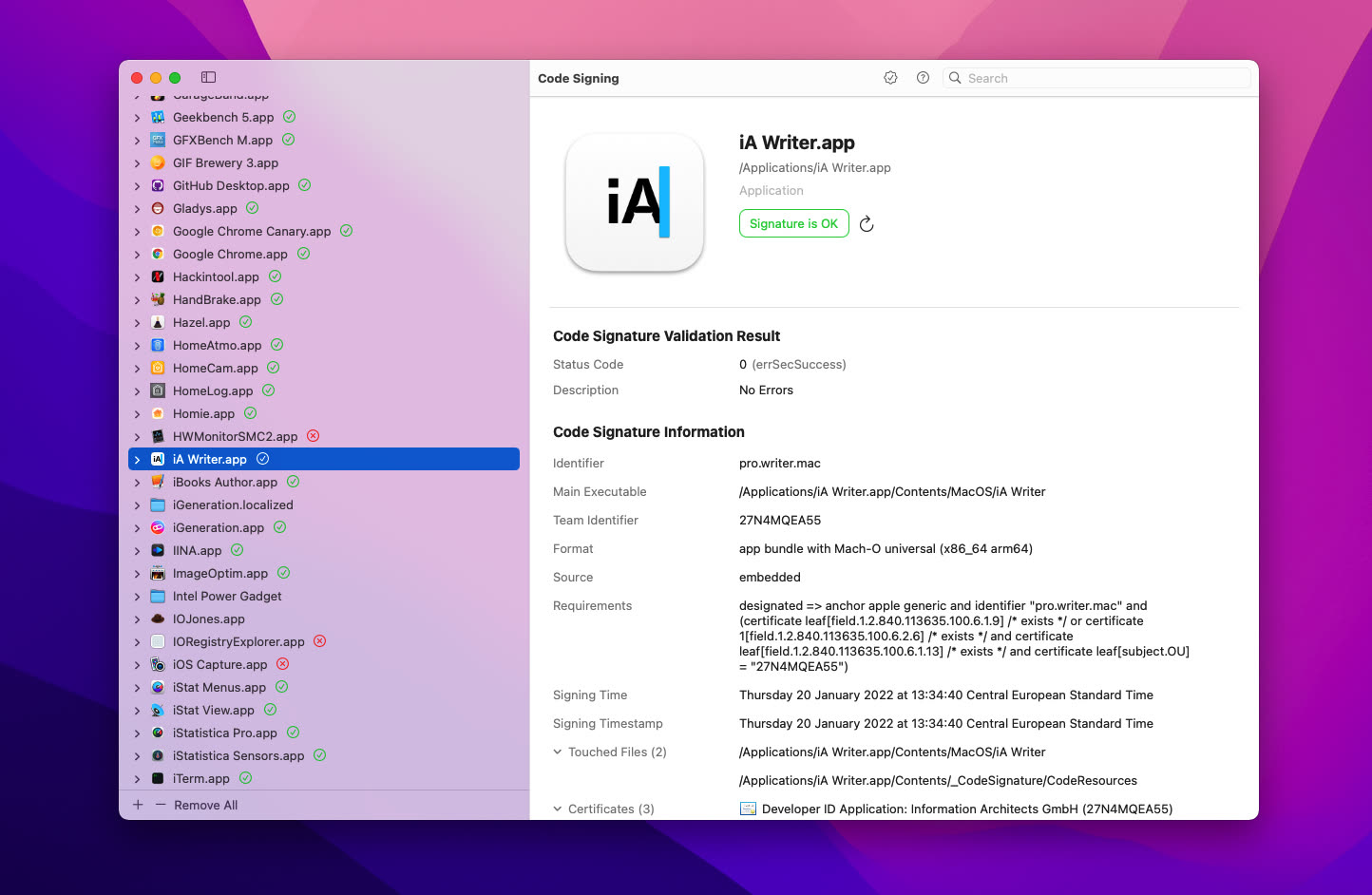Screen dimensions: 1372x895
Task: Click the Requirements designated text block
Action: (x=964, y=636)
